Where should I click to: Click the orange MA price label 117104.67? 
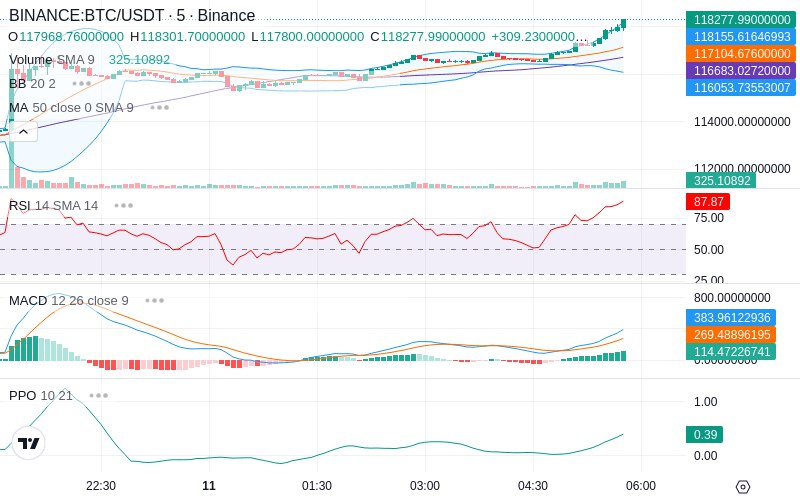pos(741,54)
